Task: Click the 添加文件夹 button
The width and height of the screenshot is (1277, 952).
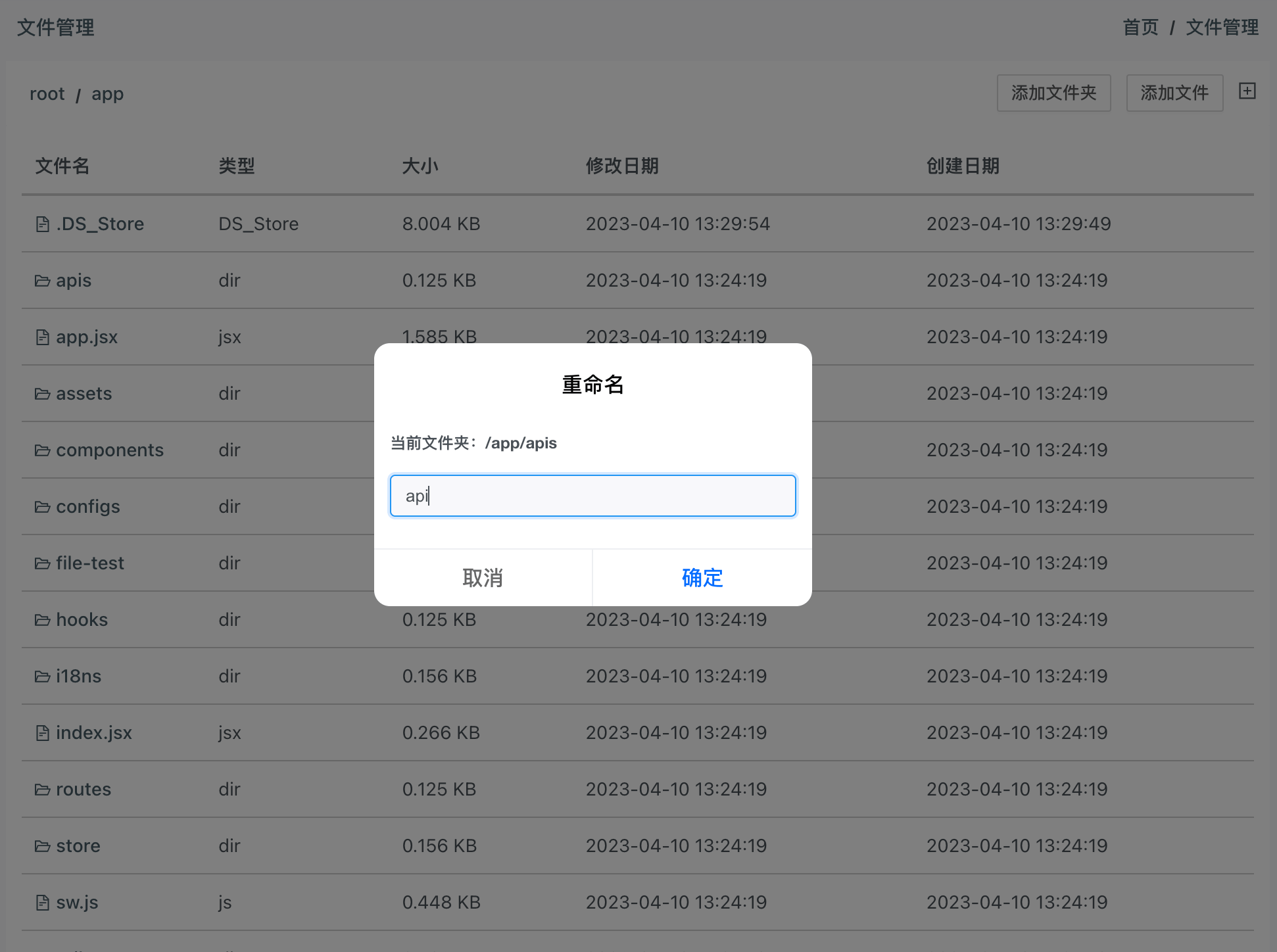Action: pyautogui.click(x=1053, y=93)
